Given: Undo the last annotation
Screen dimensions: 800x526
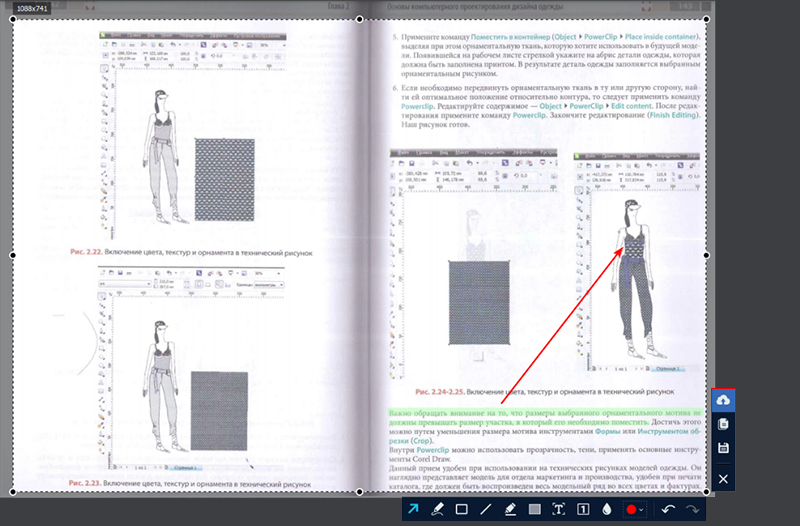Looking at the screenshot, I should 668,509.
